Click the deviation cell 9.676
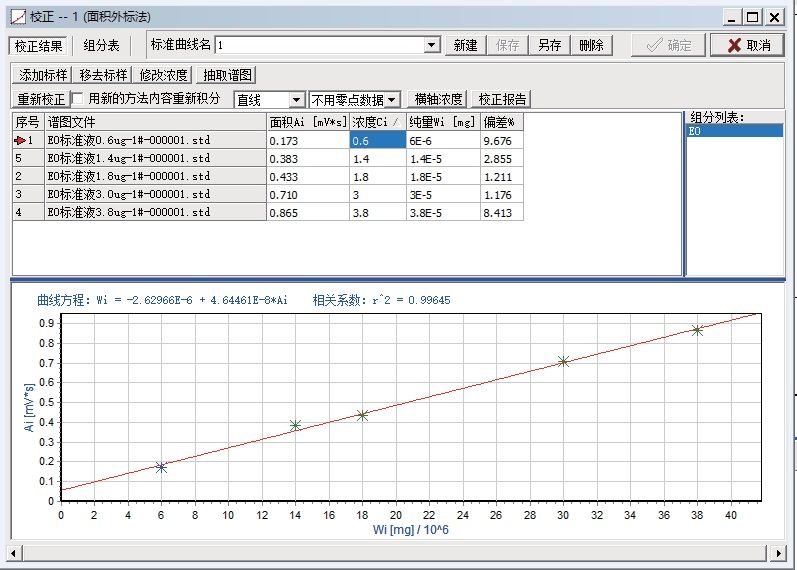The image size is (797, 570). pyautogui.click(x=501, y=141)
